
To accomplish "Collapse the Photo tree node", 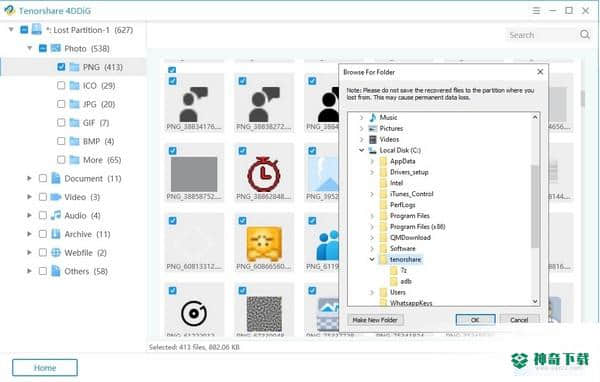I will [x=29, y=48].
